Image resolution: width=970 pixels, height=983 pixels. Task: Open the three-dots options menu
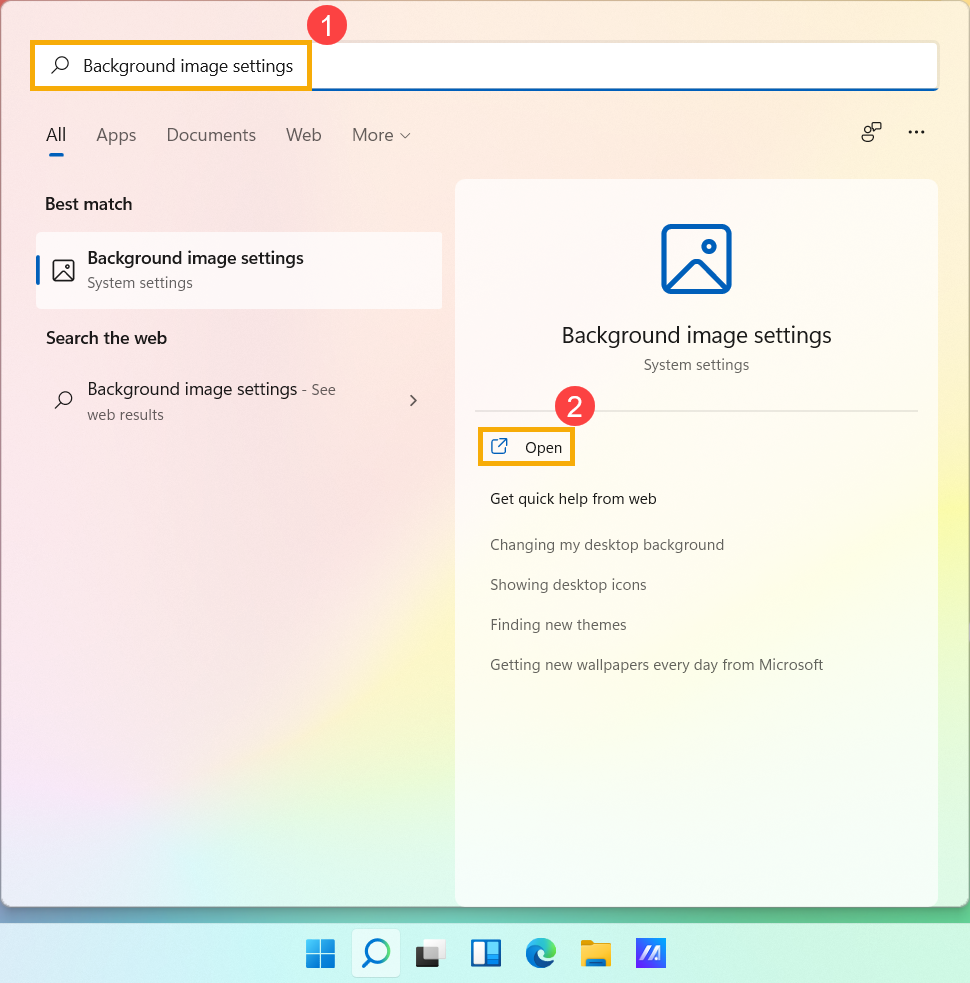[916, 132]
